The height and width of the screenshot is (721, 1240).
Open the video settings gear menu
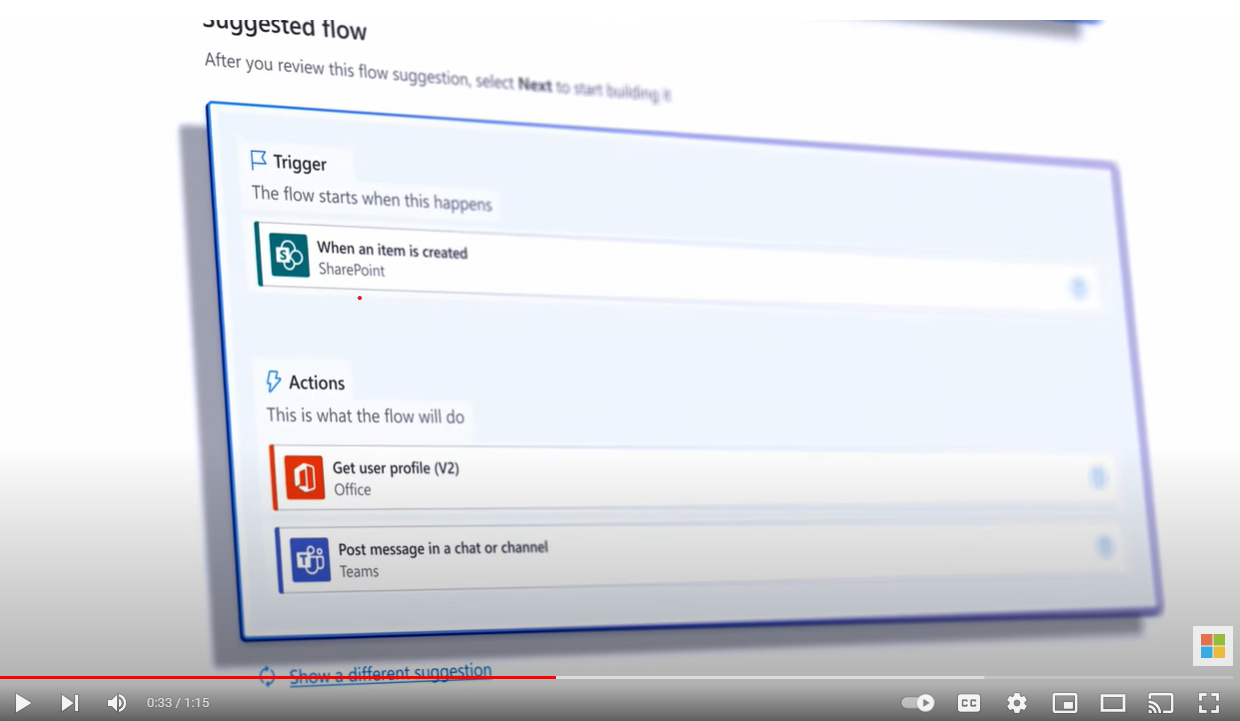point(1016,703)
